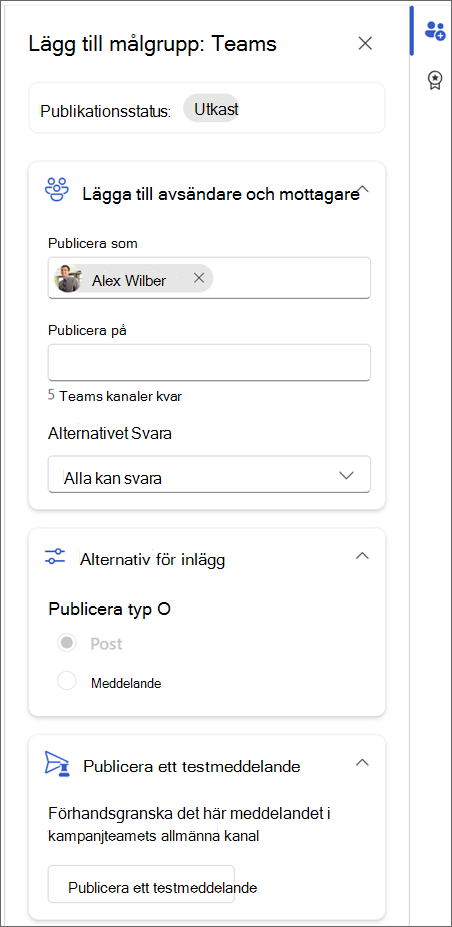The width and height of the screenshot is (452, 927).
Task: Open the award badge icon in sidebar
Action: (x=435, y=80)
